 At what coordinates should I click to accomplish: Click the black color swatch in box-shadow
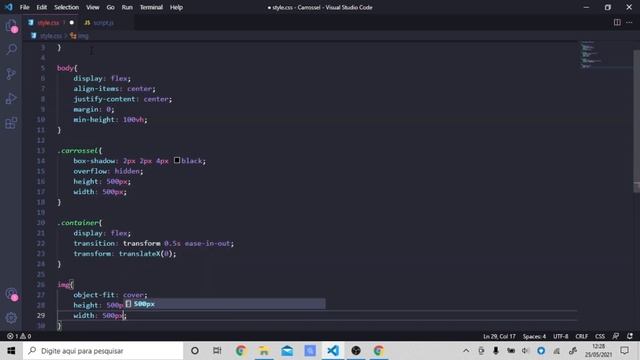point(177,160)
